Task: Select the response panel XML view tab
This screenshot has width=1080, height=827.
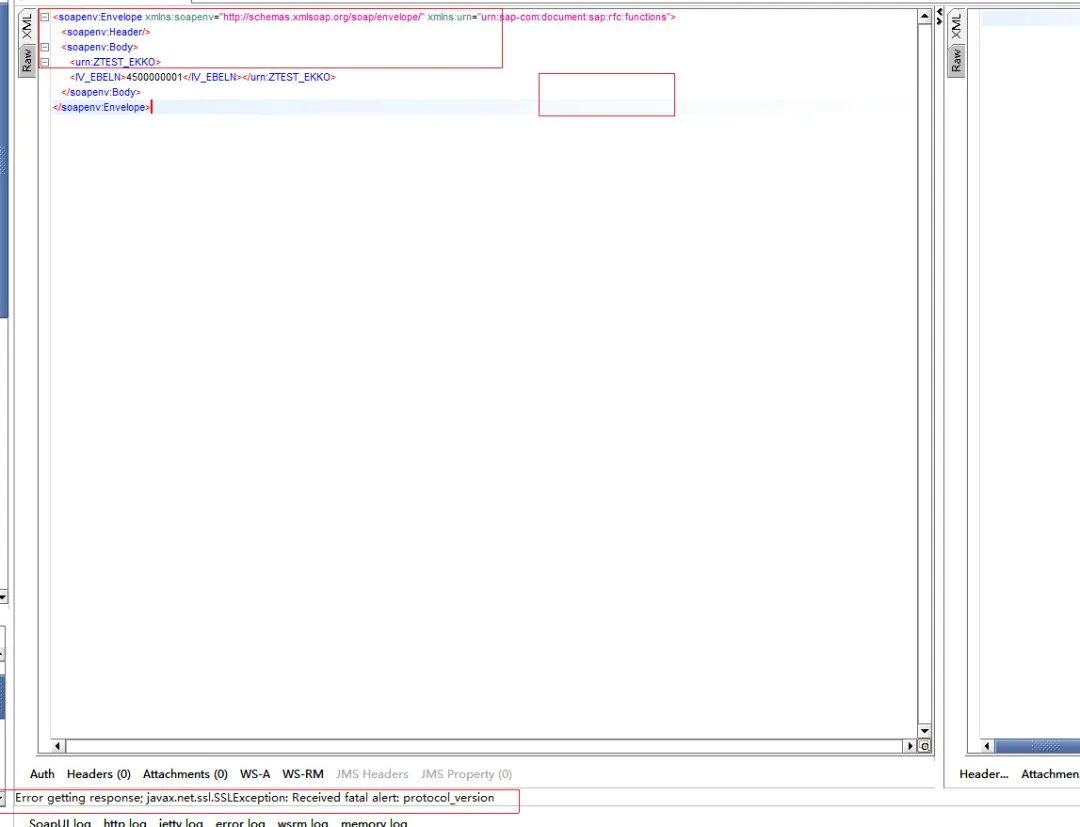Action: point(956,26)
